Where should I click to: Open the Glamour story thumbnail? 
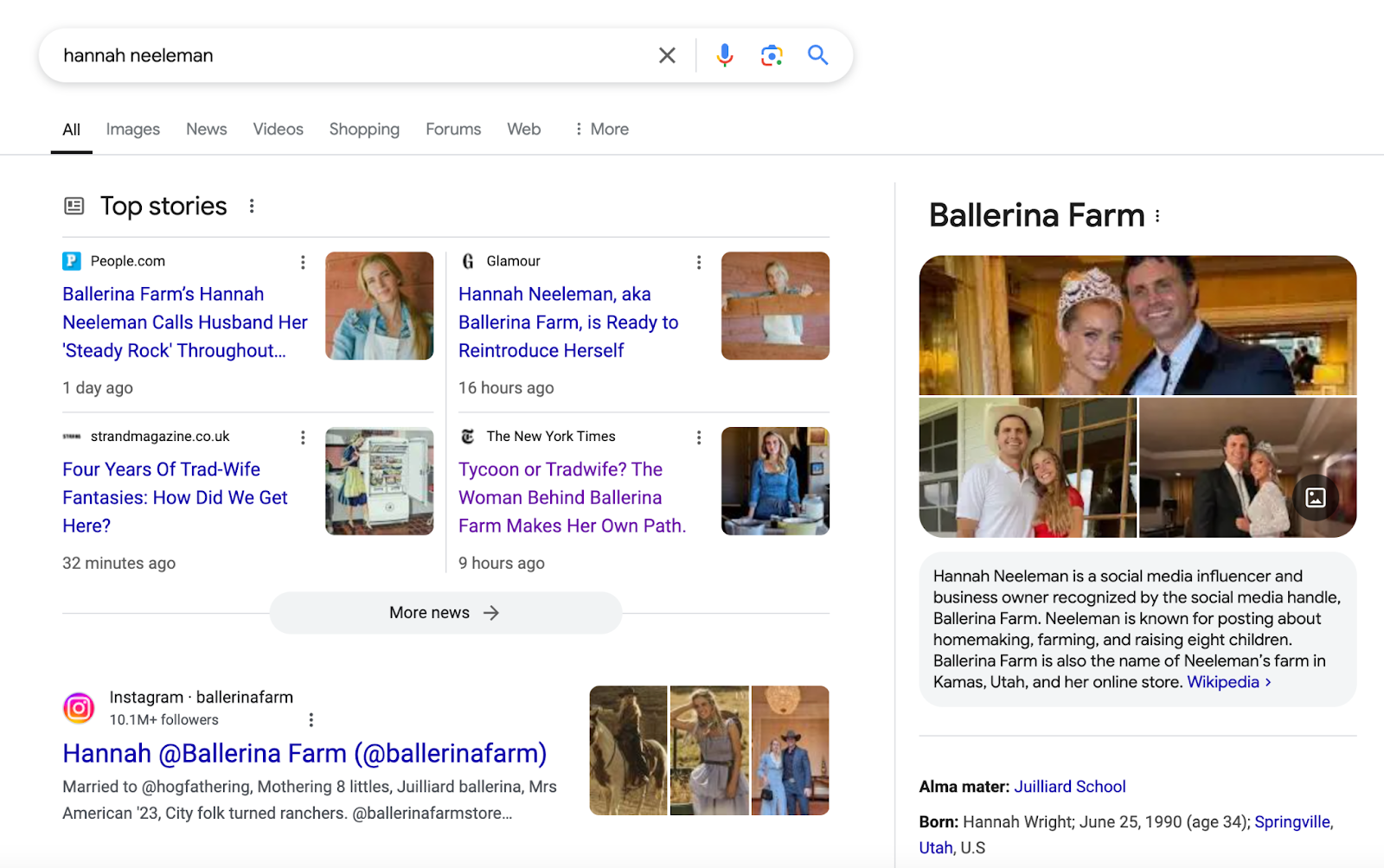coord(775,306)
